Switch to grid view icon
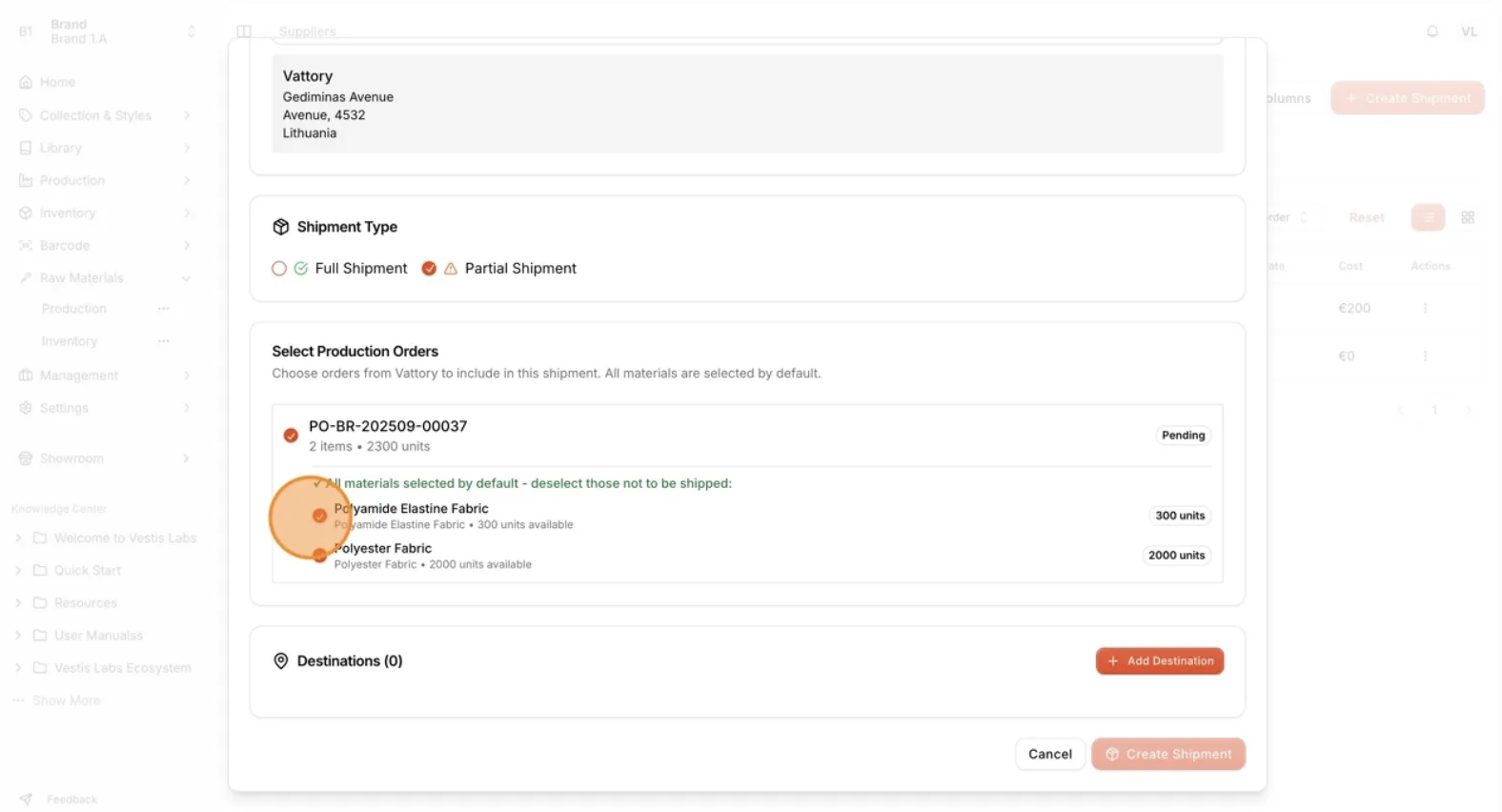This screenshot has width=1502, height=812. [1468, 217]
